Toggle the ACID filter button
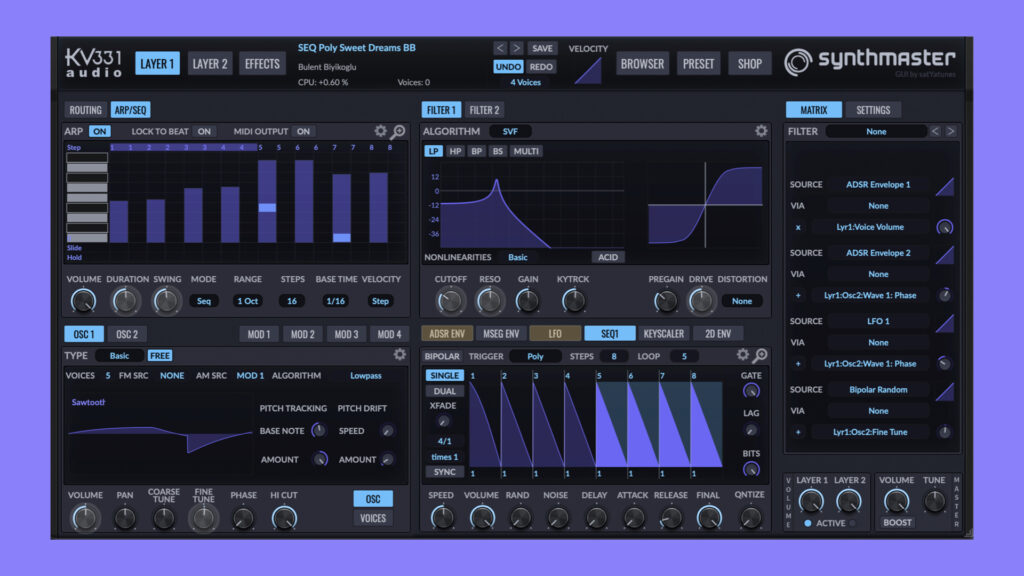Screen dimensions: 1024x576 pos(607,257)
